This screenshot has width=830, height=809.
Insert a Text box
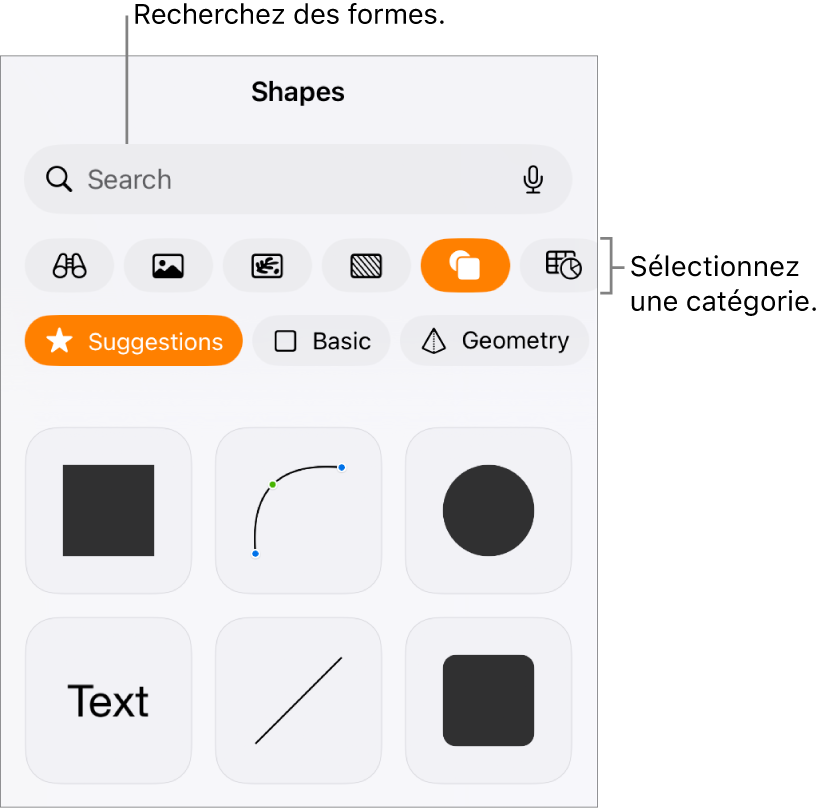point(109,700)
